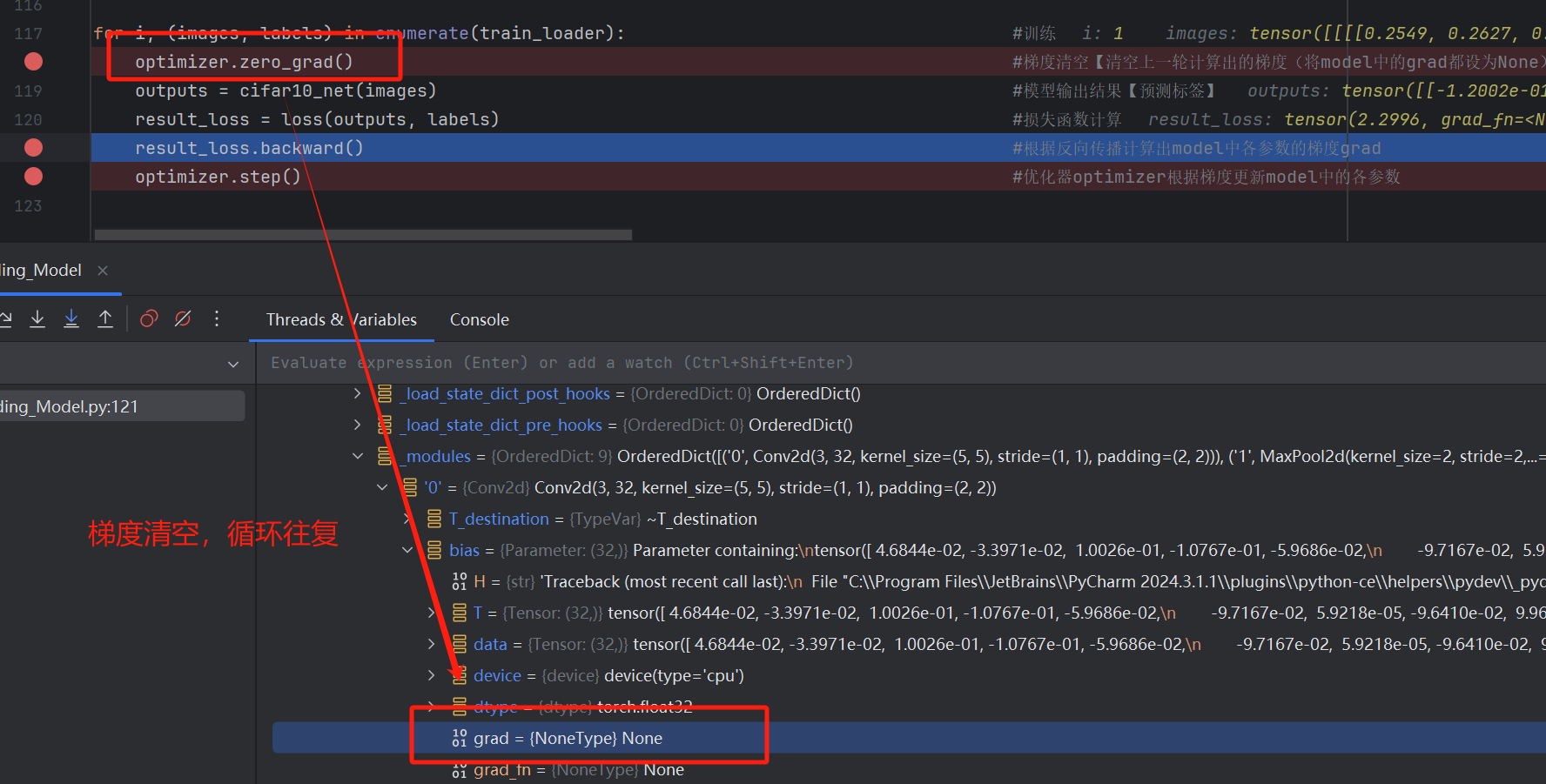Screen dimensions: 1546x784
Task: Close the debug session tab
Action: point(103,271)
